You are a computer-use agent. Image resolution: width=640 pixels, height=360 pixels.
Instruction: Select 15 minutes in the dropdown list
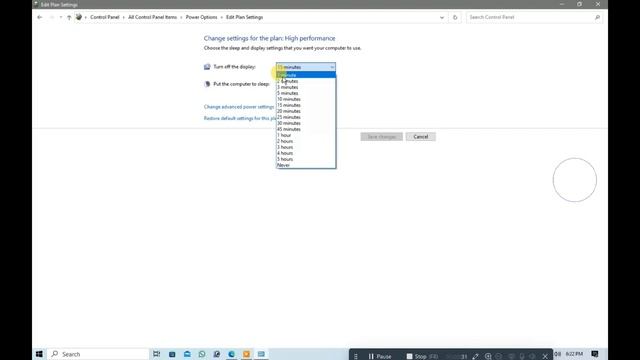[306, 105]
